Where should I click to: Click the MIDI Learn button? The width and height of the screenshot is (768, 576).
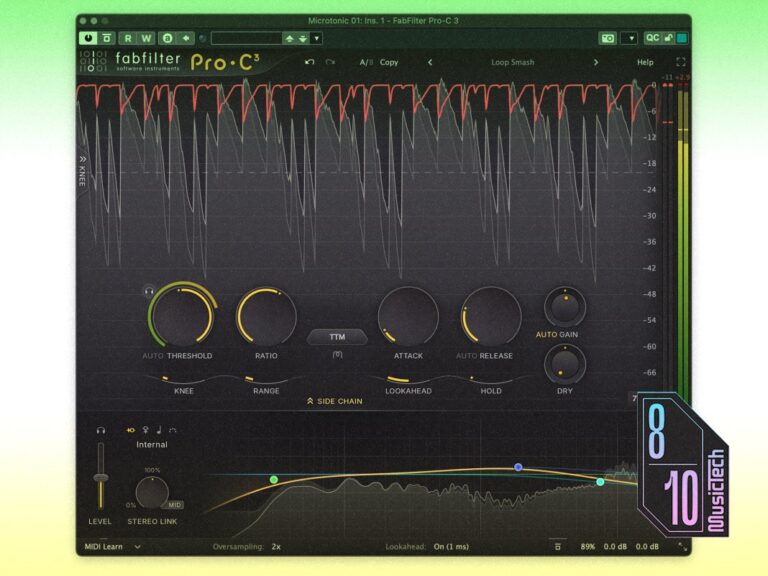(x=103, y=547)
